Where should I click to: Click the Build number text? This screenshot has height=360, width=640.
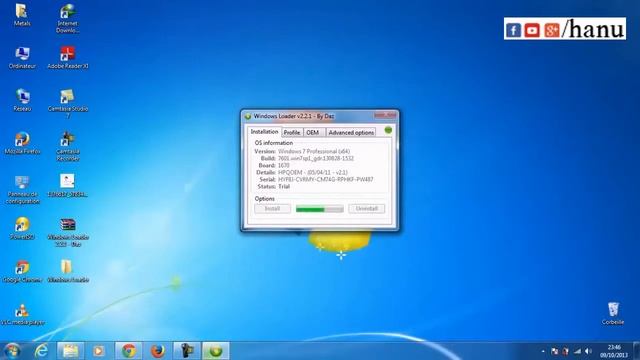[x=316, y=158]
